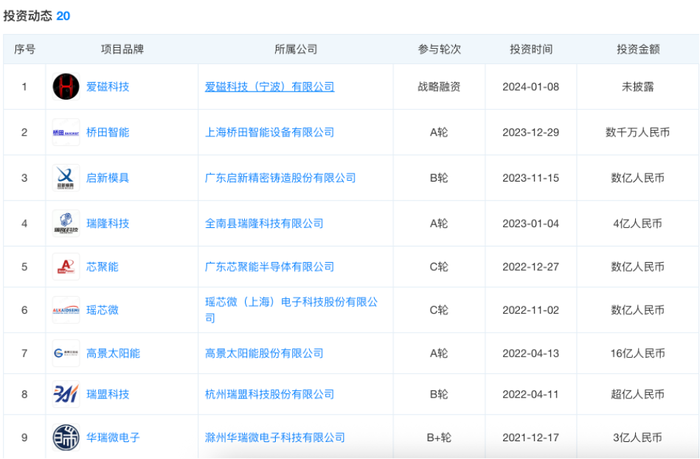The width and height of the screenshot is (700, 459).
Task: Click the date 2022-11-02
Action: coord(531,310)
